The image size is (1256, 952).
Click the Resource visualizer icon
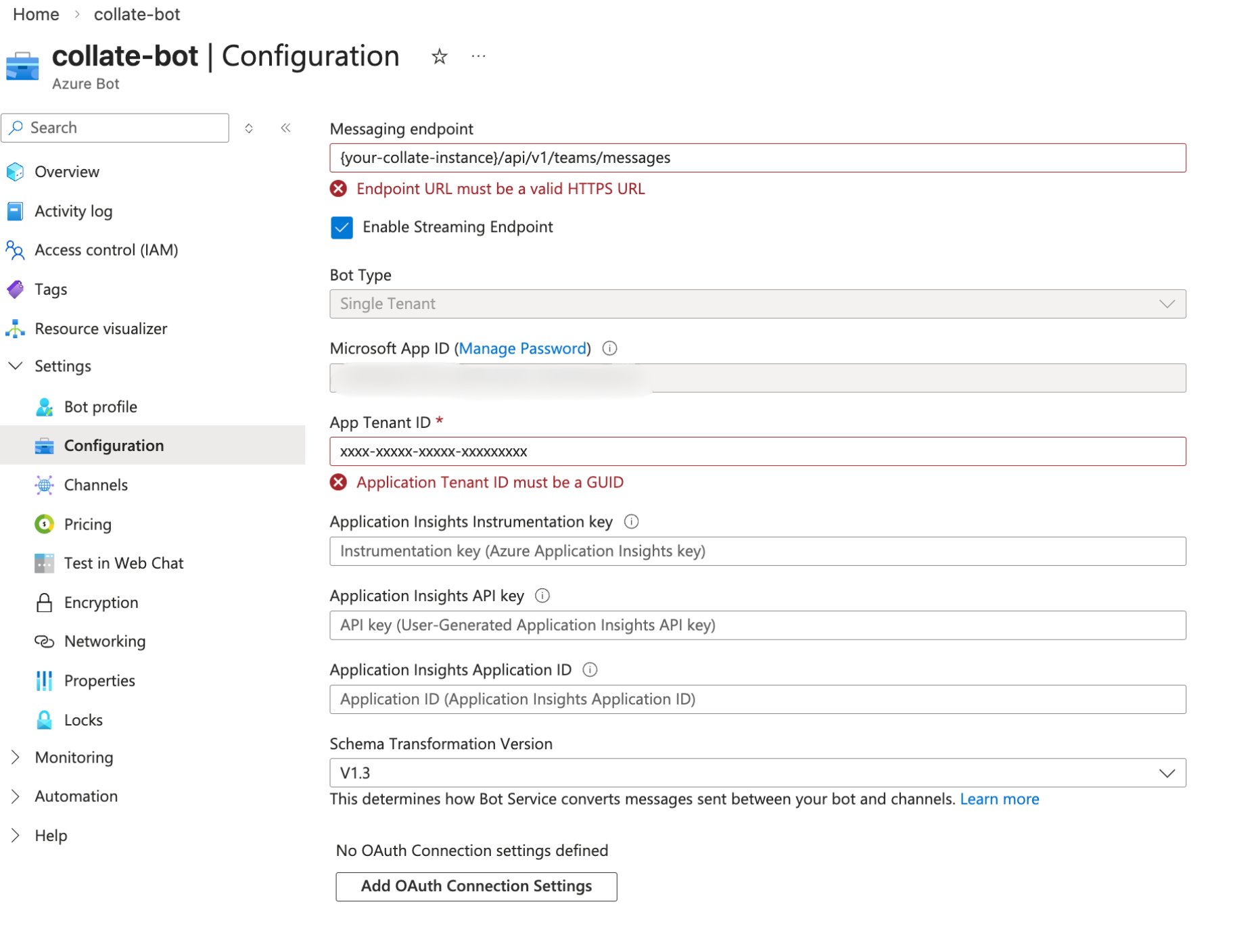15,329
